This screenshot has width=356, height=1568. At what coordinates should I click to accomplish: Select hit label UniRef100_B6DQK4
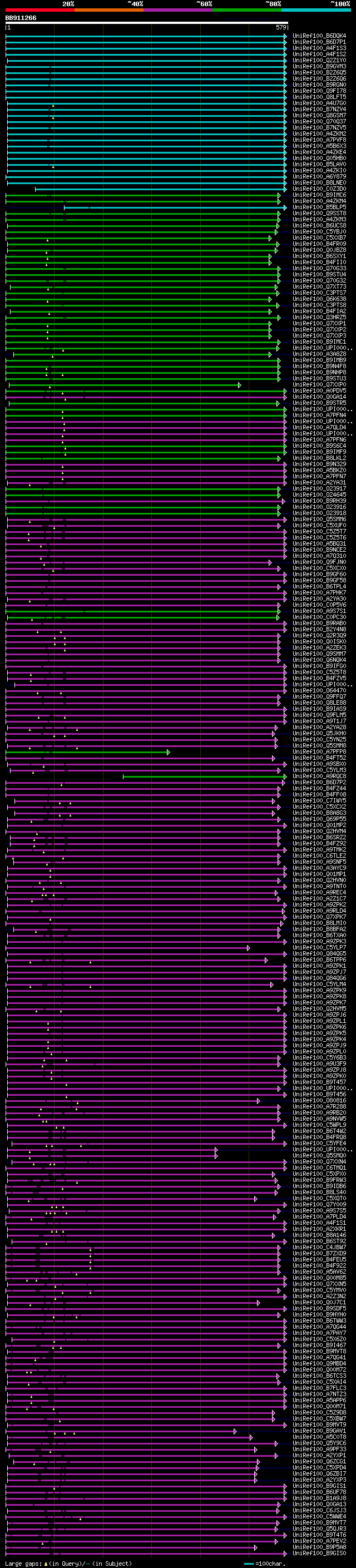click(319, 36)
